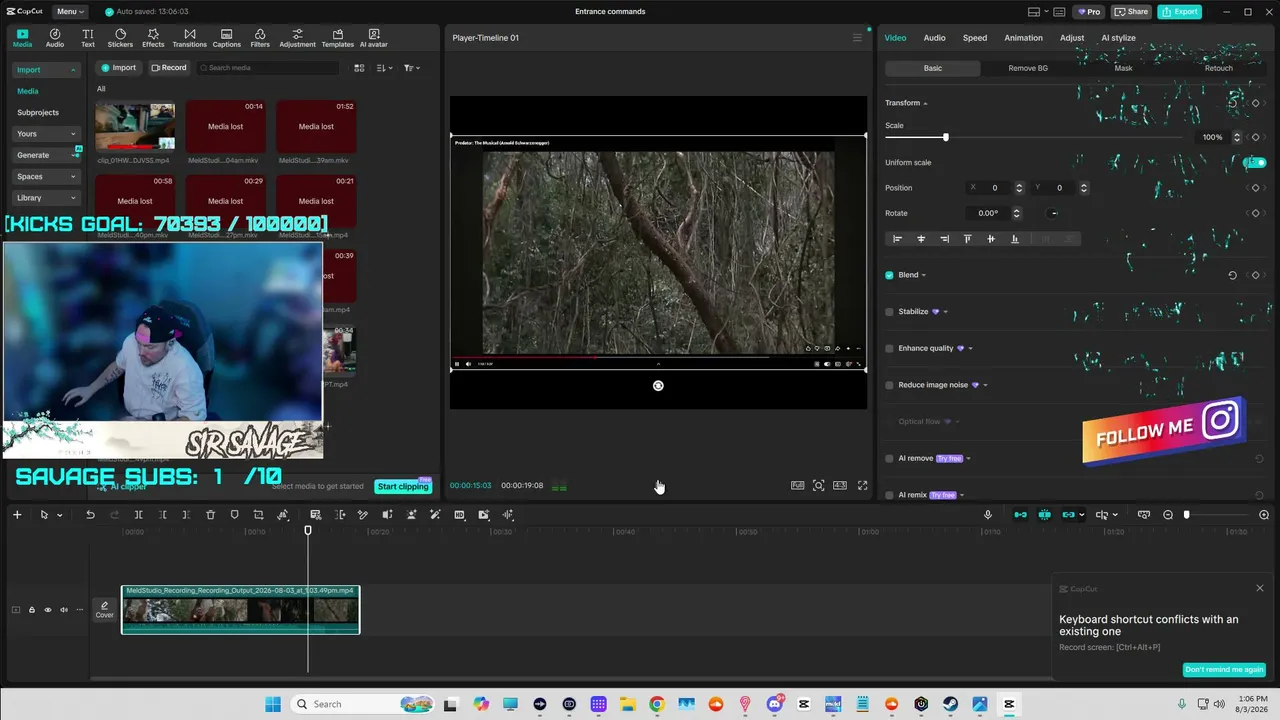Open the select tool dropdown arrow
Screen dimensions: 1280x720
(59, 515)
